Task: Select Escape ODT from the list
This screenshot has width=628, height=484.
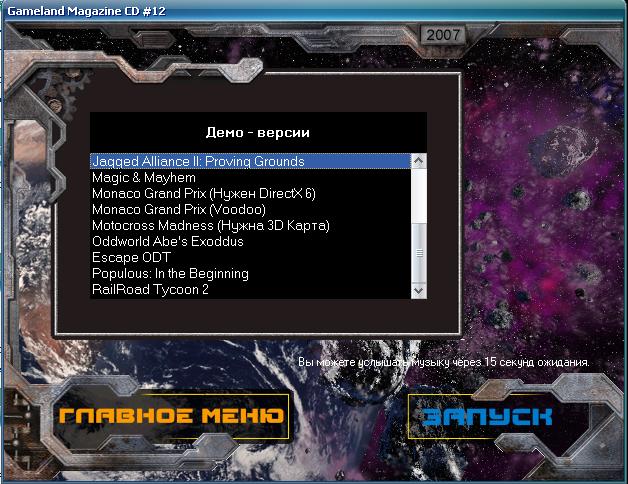Action: coord(251,258)
